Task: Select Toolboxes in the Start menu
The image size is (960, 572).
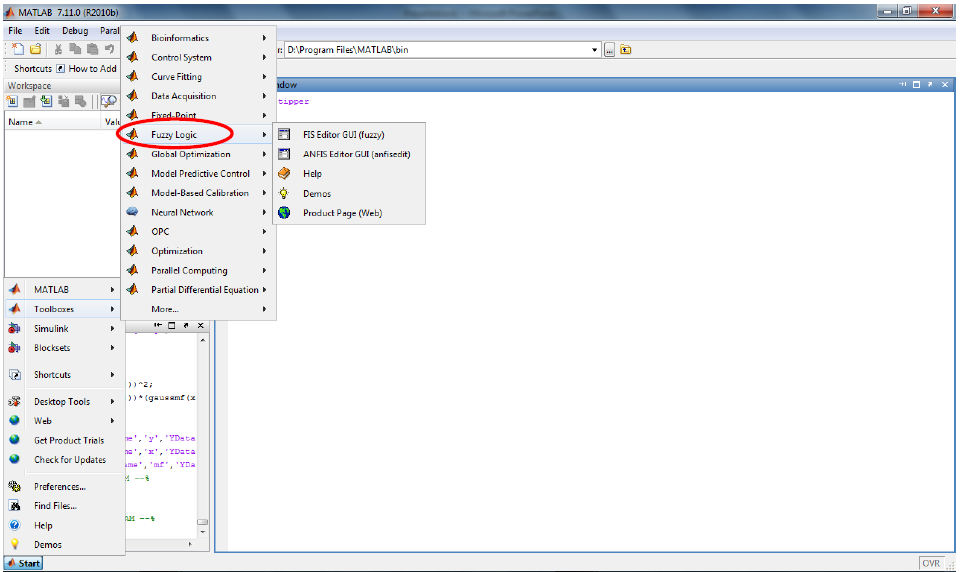Action: tap(64, 309)
